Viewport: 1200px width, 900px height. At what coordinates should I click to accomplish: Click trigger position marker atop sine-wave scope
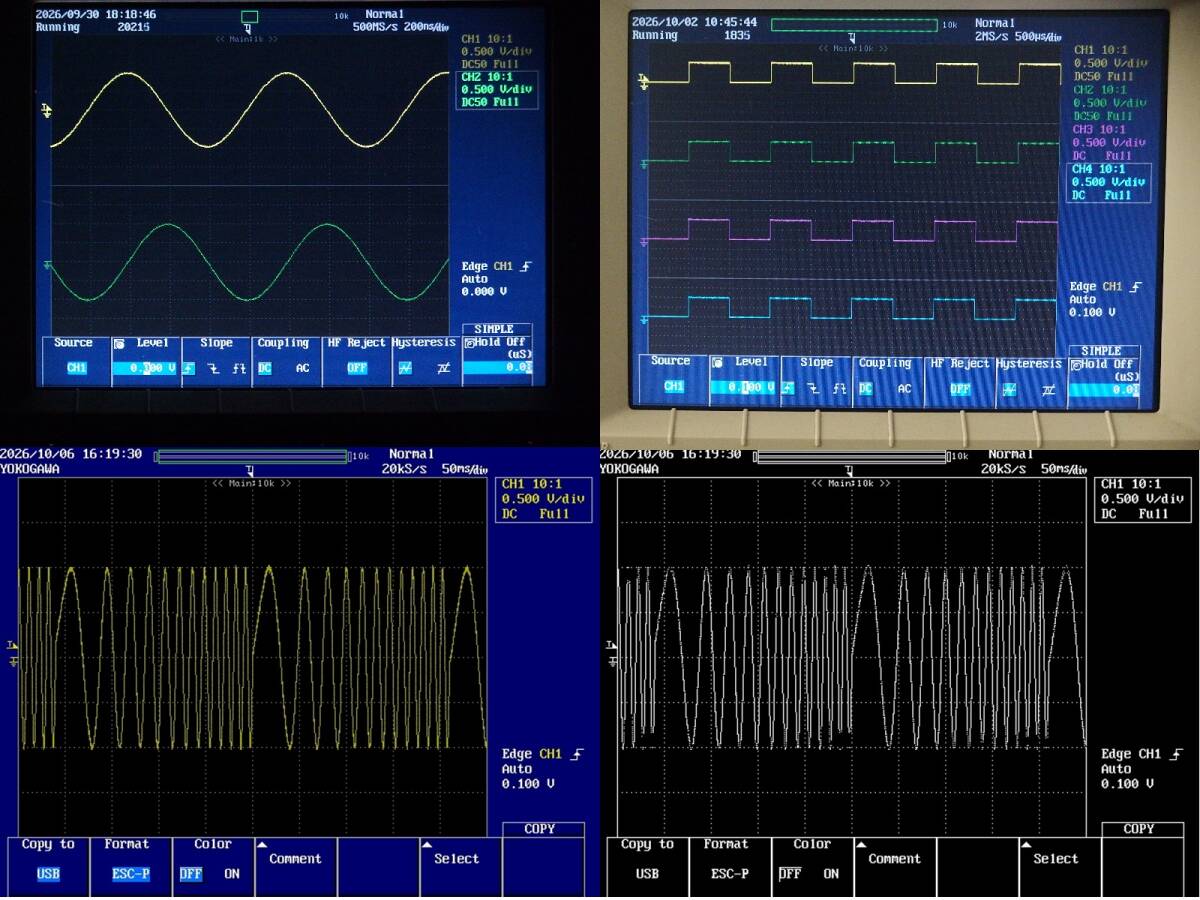coord(248,29)
